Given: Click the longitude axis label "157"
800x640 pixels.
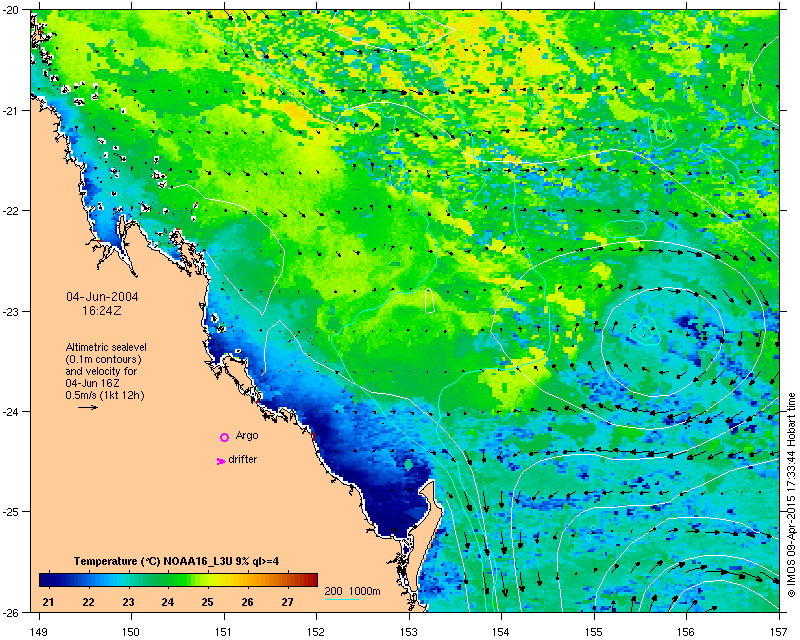Looking at the screenshot, I should 780,632.
